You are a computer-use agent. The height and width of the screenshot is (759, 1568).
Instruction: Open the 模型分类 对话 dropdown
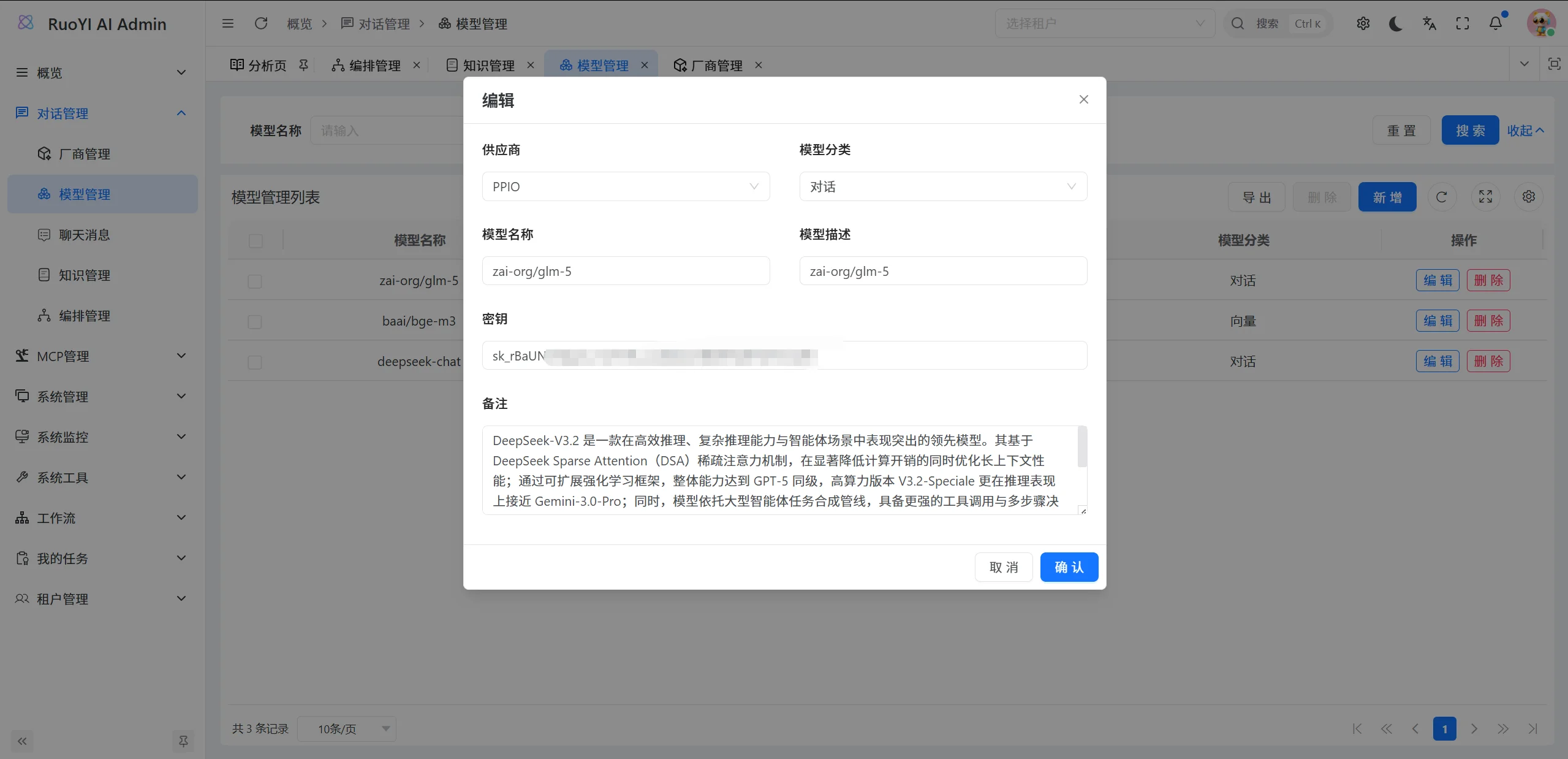(942, 186)
